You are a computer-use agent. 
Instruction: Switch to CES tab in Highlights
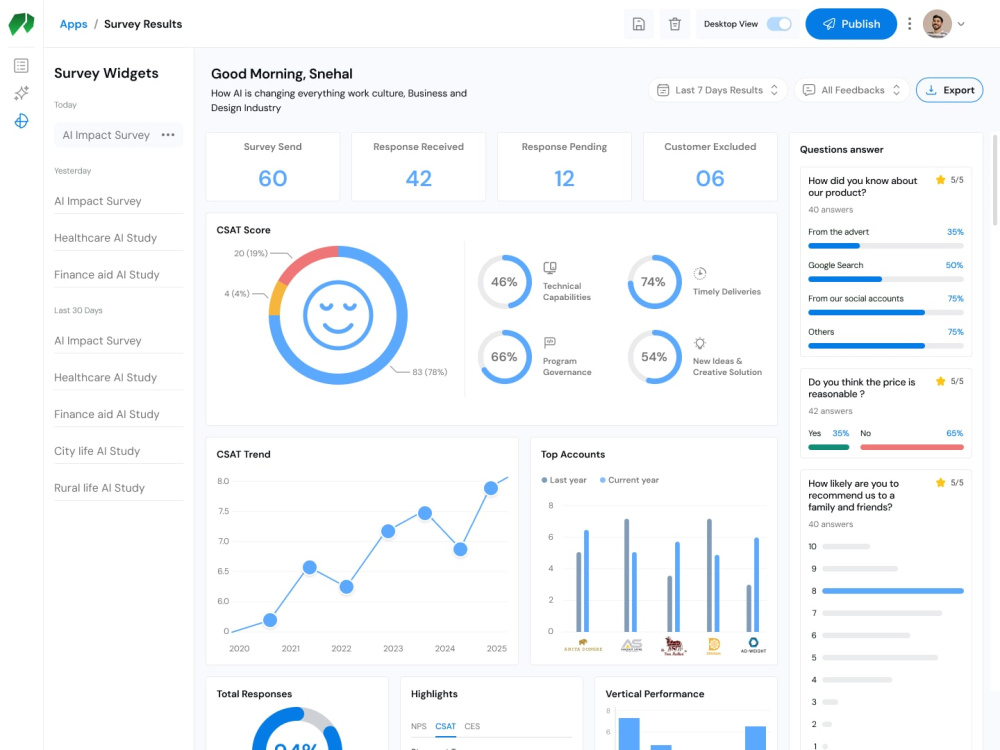click(472, 726)
